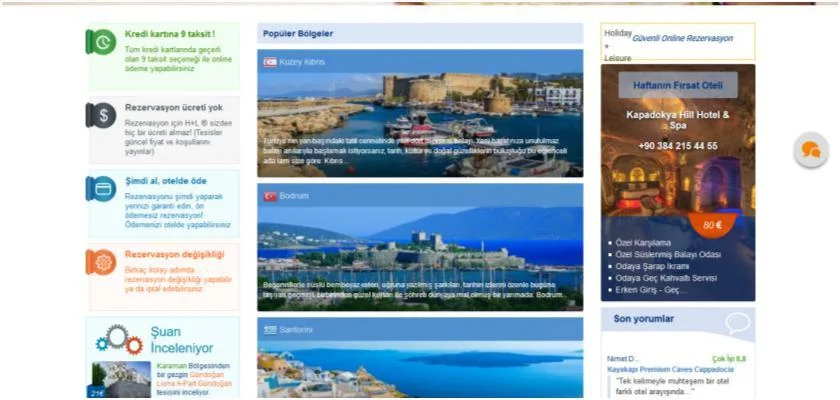Click the 80 € price badge
The width and height of the screenshot is (840, 400).
tap(712, 225)
